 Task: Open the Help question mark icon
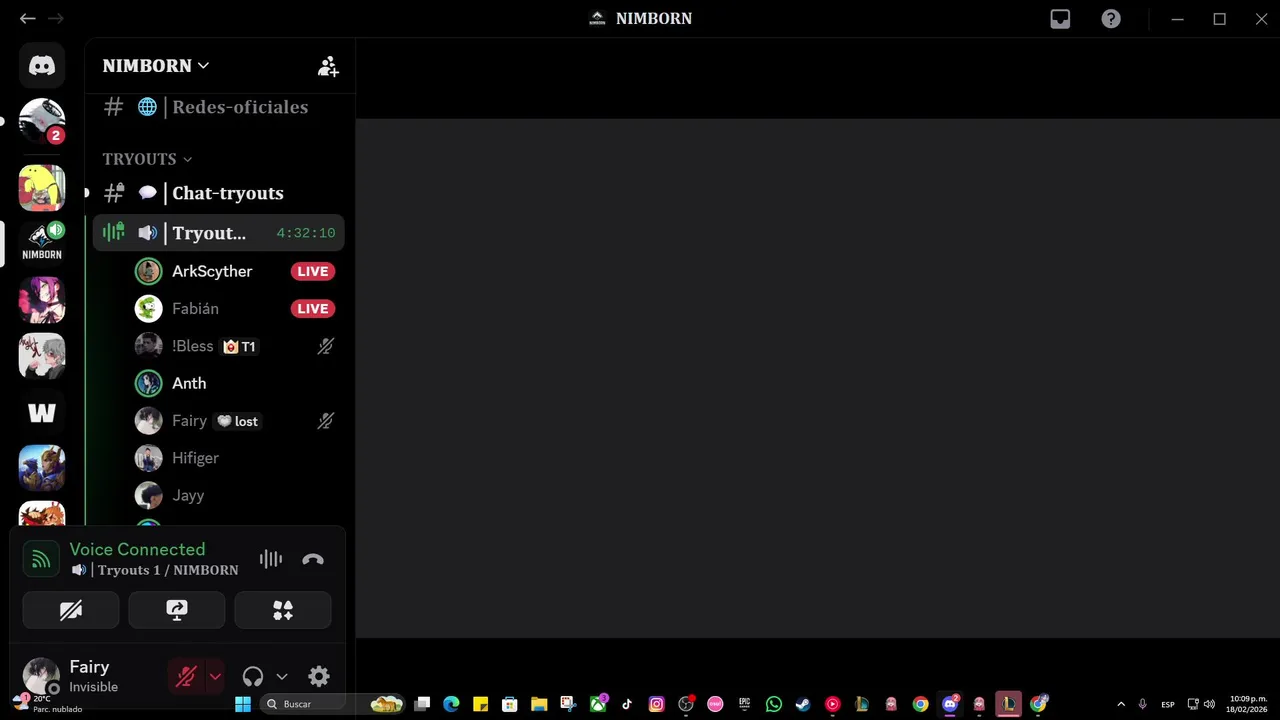tap(1111, 19)
